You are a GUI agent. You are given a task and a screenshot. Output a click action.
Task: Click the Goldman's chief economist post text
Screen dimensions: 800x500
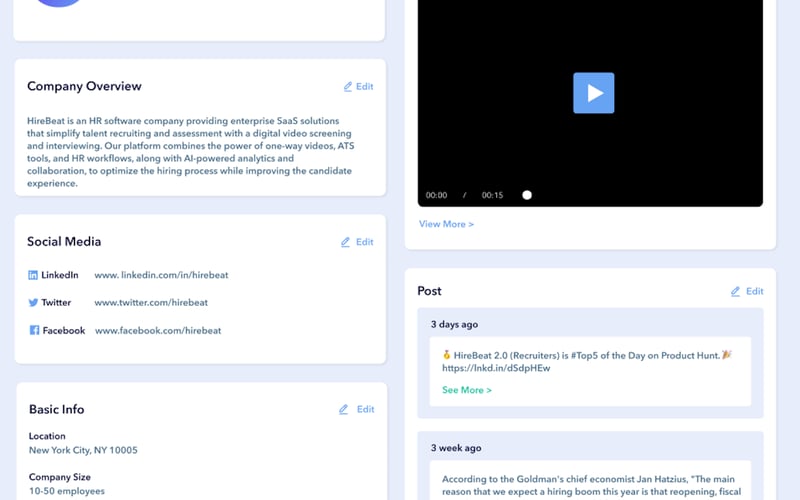coord(591,485)
